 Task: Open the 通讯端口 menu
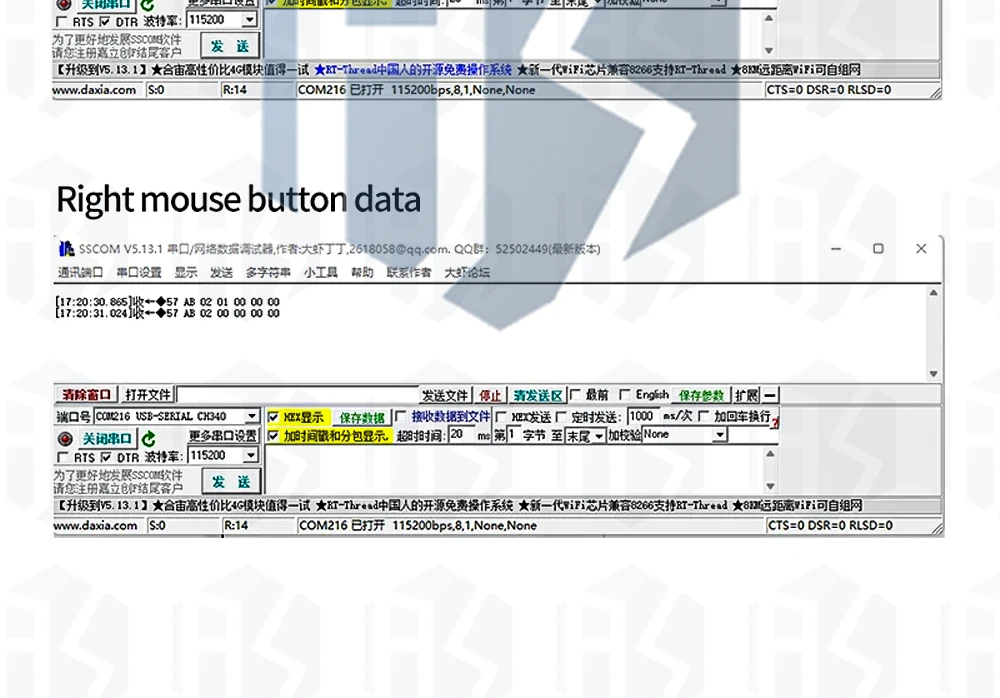(x=80, y=272)
